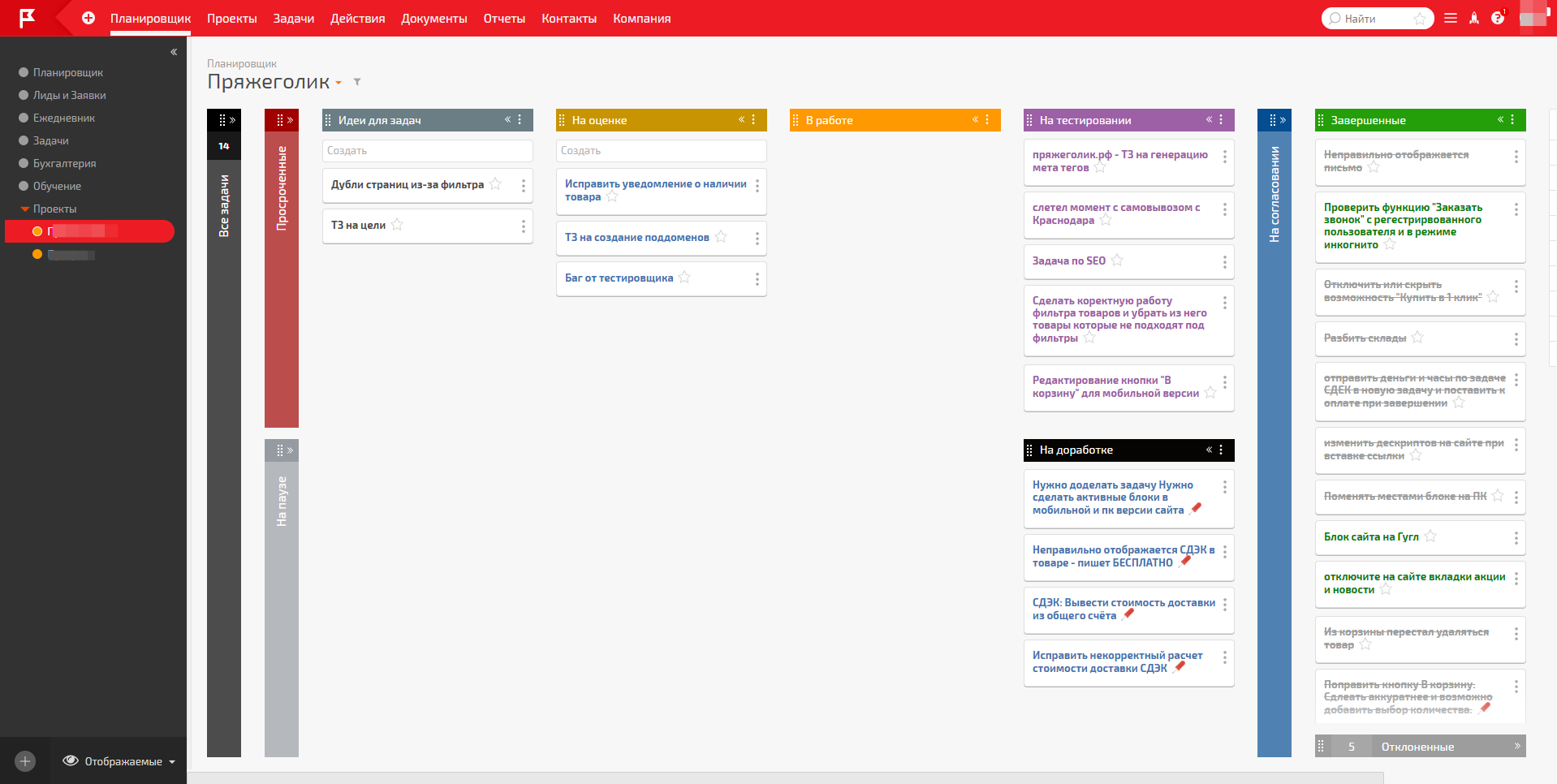Click the red plus add button in top bar
The width and height of the screenshot is (1557, 784).
(x=88, y=18)
